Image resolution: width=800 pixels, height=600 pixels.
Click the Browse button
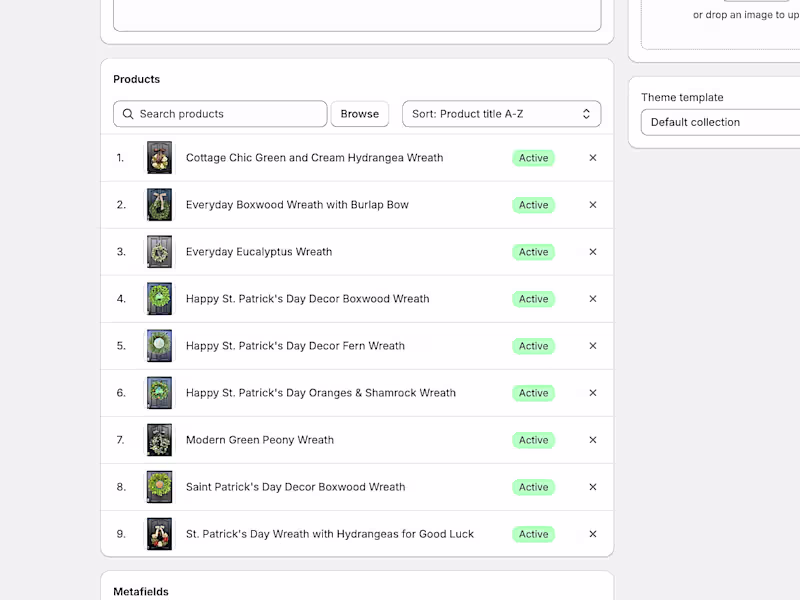pyautogui.click(x=359, y=114)
